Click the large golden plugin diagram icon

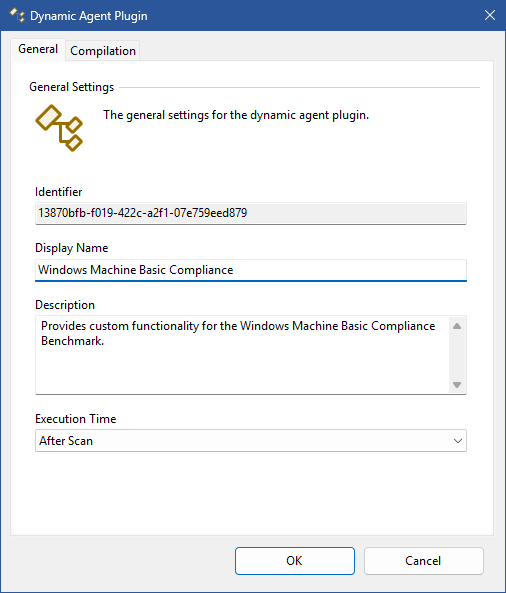(x=59, y=128)
